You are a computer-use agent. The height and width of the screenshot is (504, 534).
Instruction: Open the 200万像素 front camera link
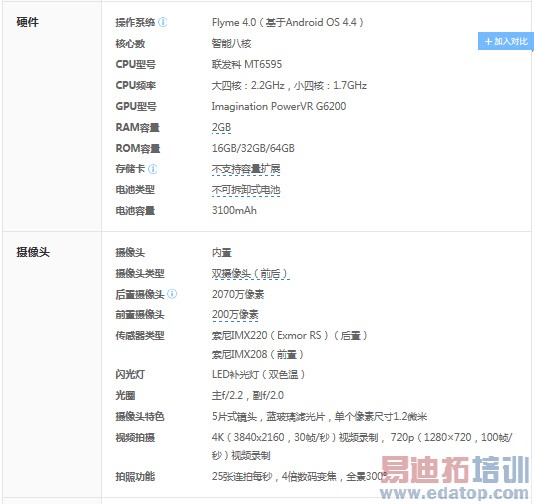(235, 315)
